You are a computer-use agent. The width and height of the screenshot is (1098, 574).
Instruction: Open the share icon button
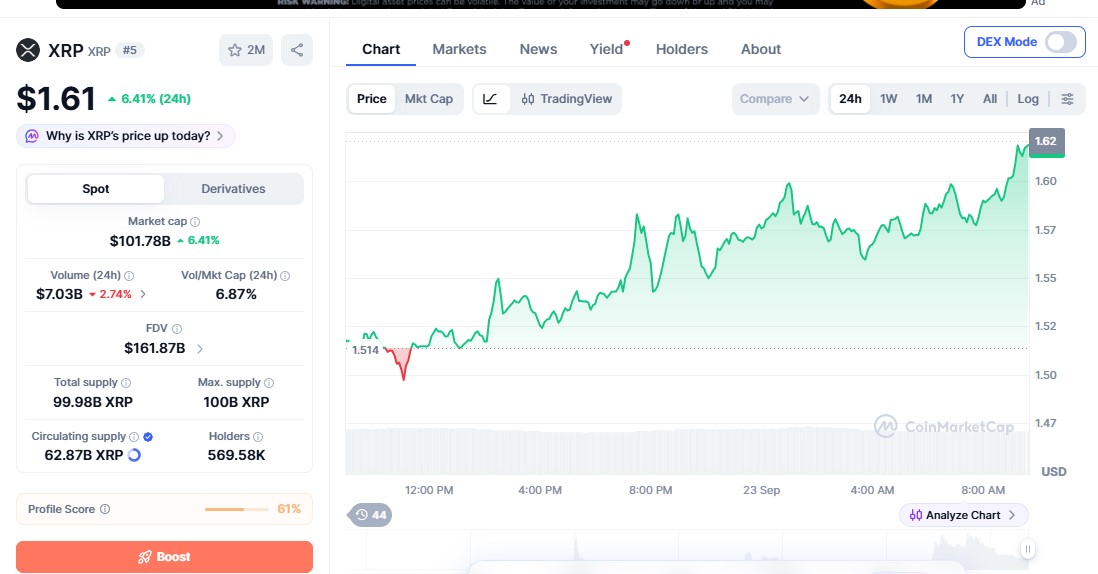[297, 50]
